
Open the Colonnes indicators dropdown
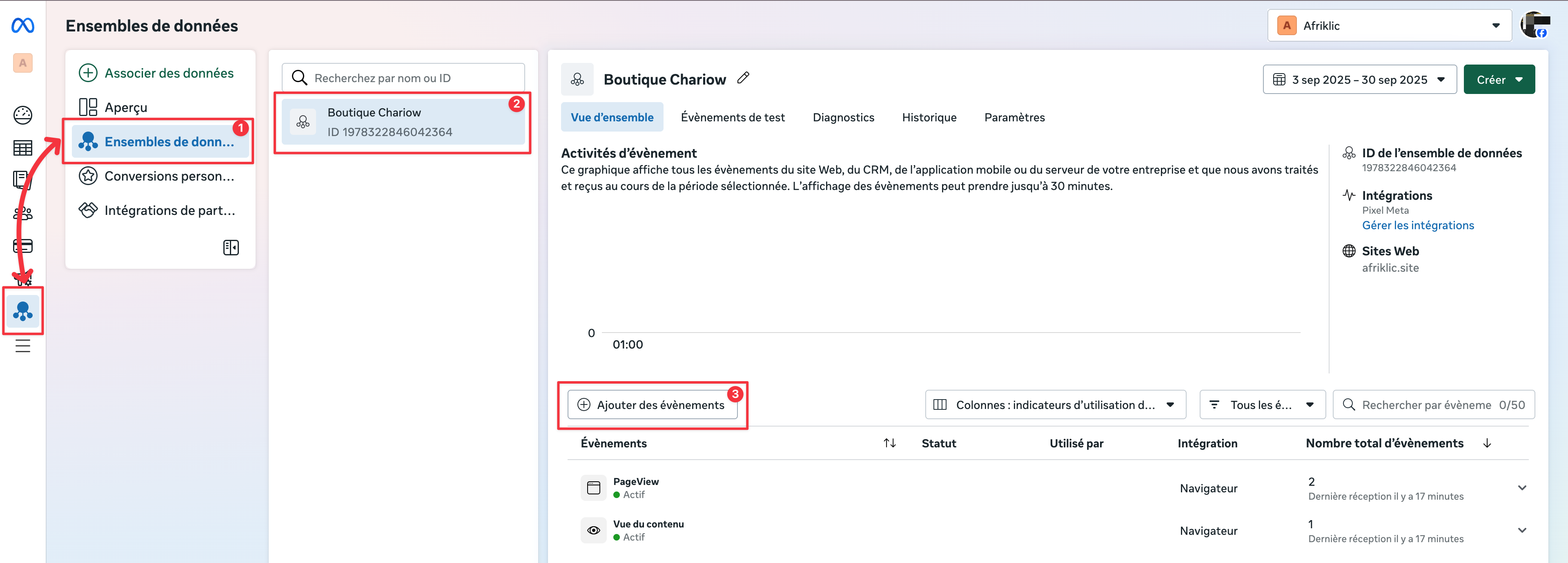tap(1055, 404)
